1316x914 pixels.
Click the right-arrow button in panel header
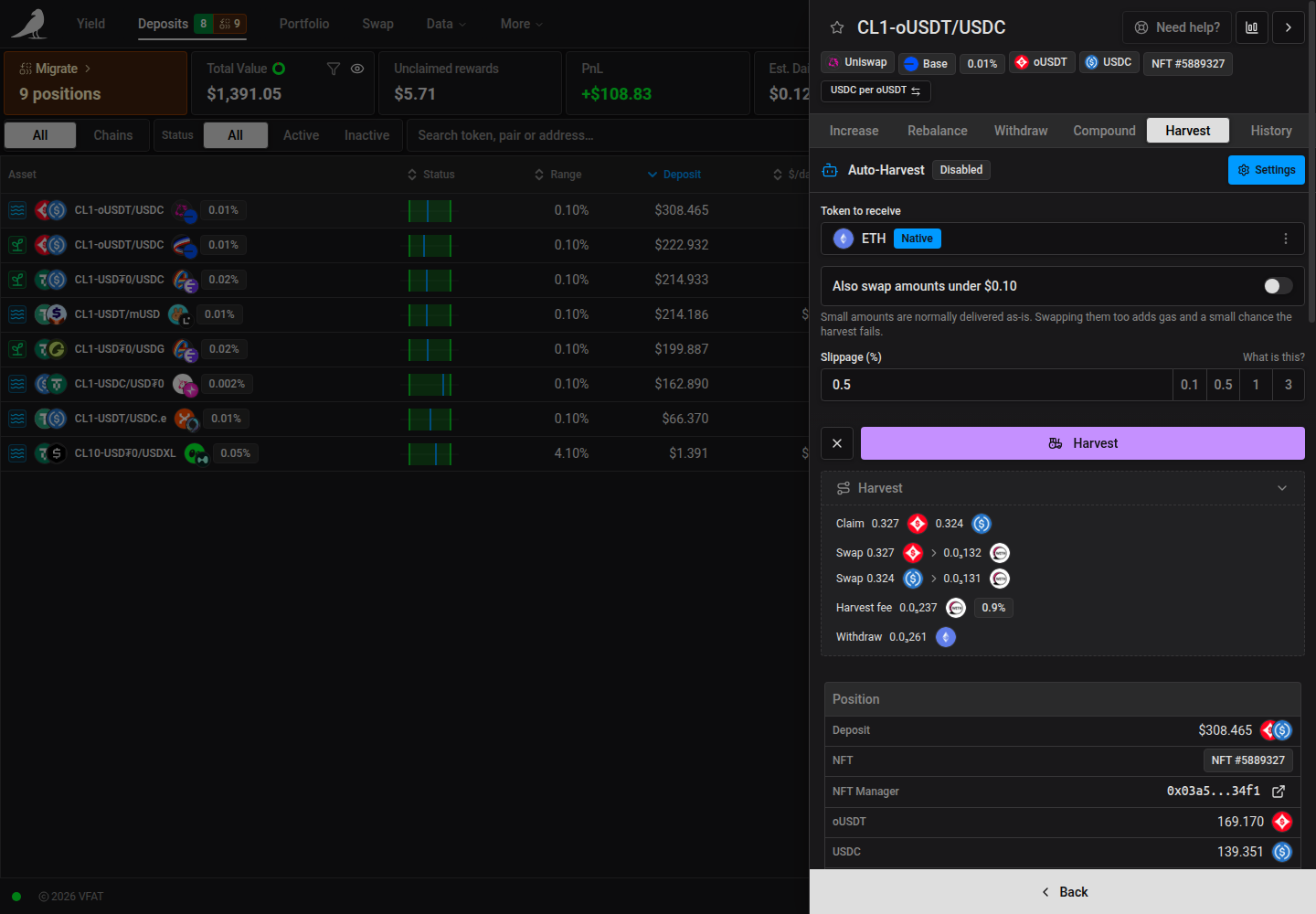pyautogui.click(x=1289, y=27)
